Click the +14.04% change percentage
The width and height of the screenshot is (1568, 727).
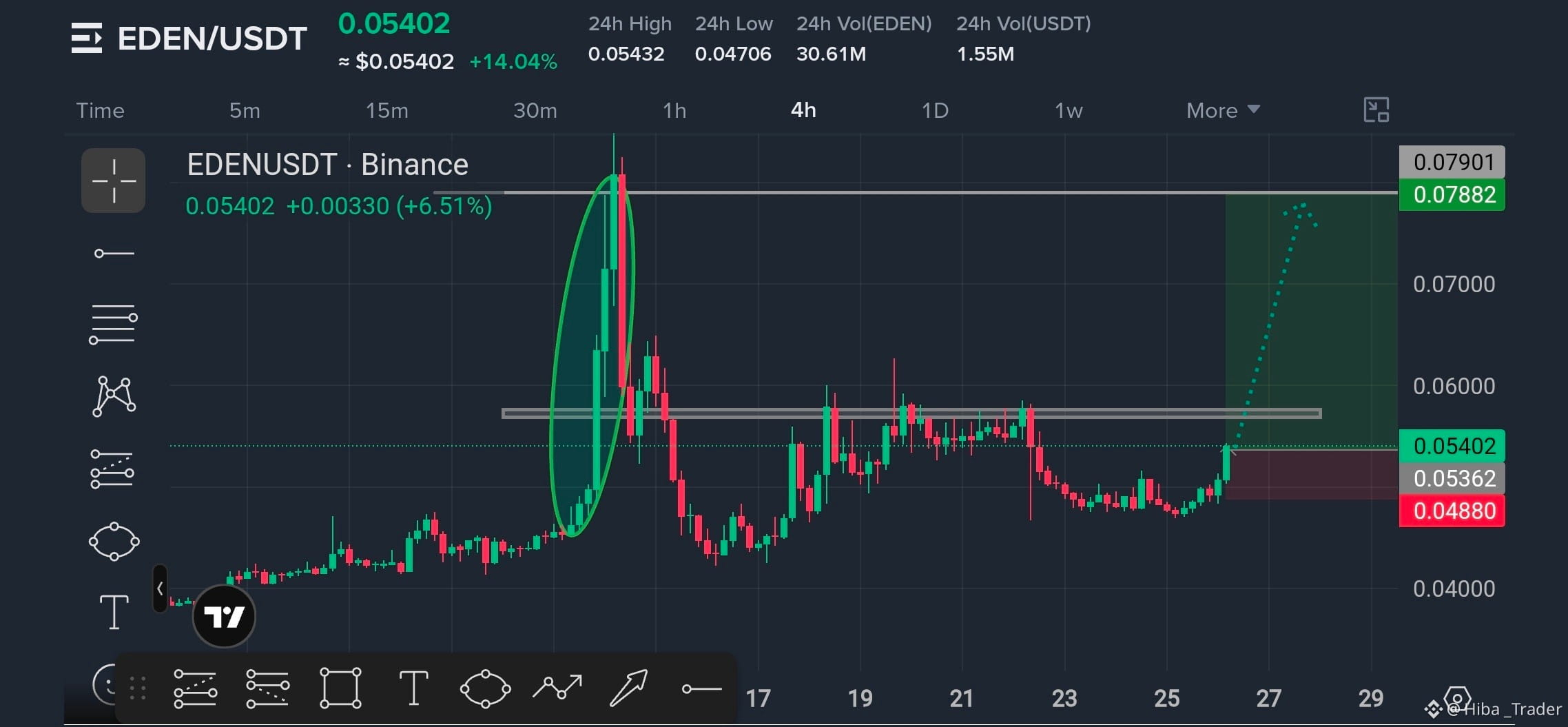tap(513, 61)
